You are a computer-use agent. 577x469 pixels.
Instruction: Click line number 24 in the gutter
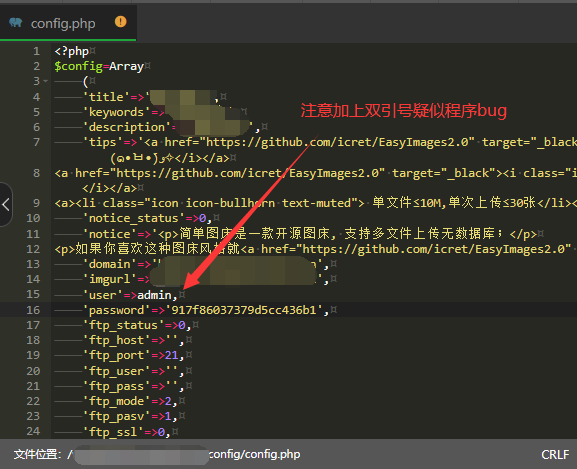33,431
